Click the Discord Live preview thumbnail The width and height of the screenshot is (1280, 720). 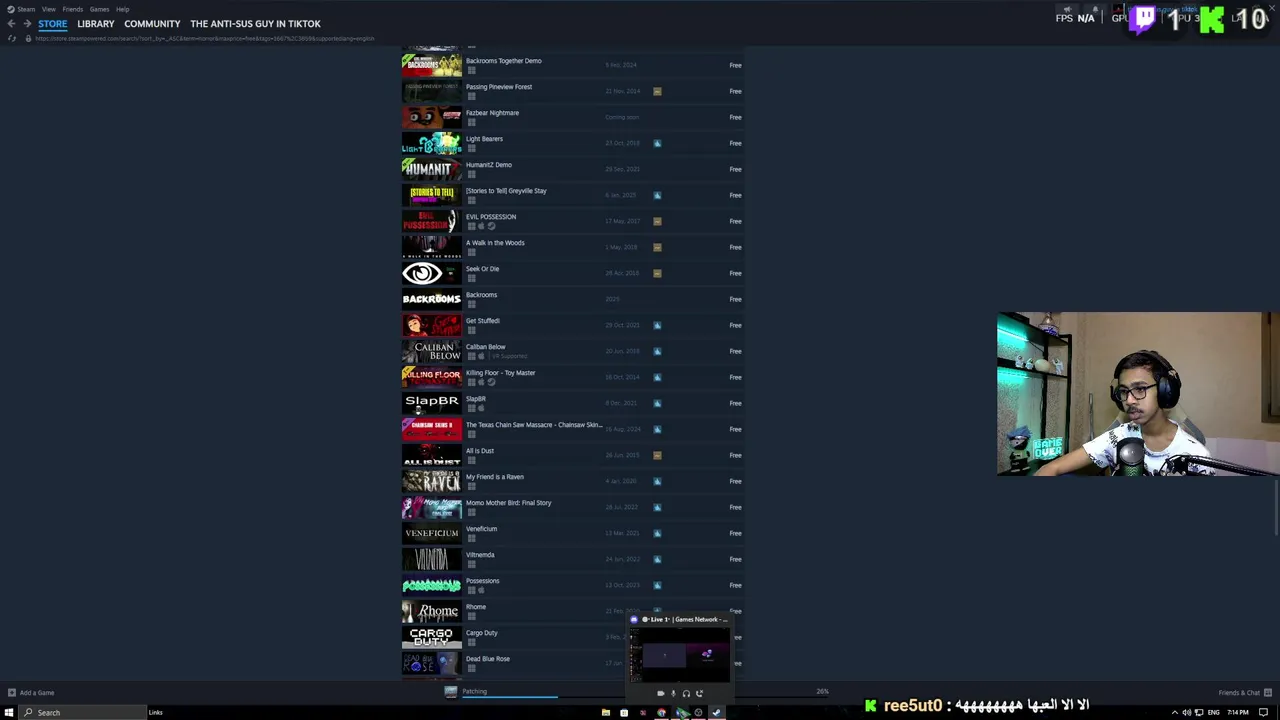[x=681, y=655]
